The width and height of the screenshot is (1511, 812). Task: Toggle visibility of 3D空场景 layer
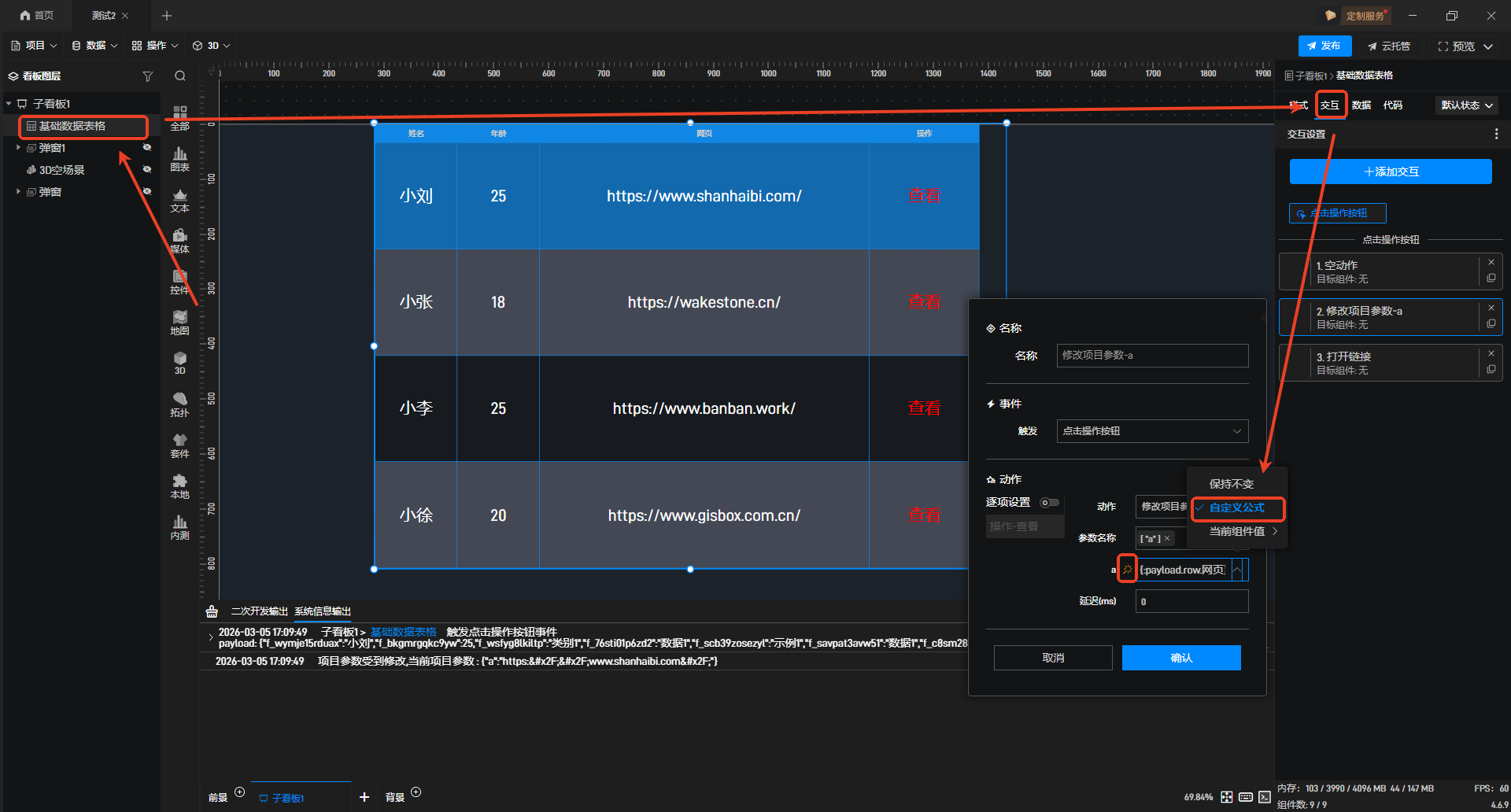146,170
